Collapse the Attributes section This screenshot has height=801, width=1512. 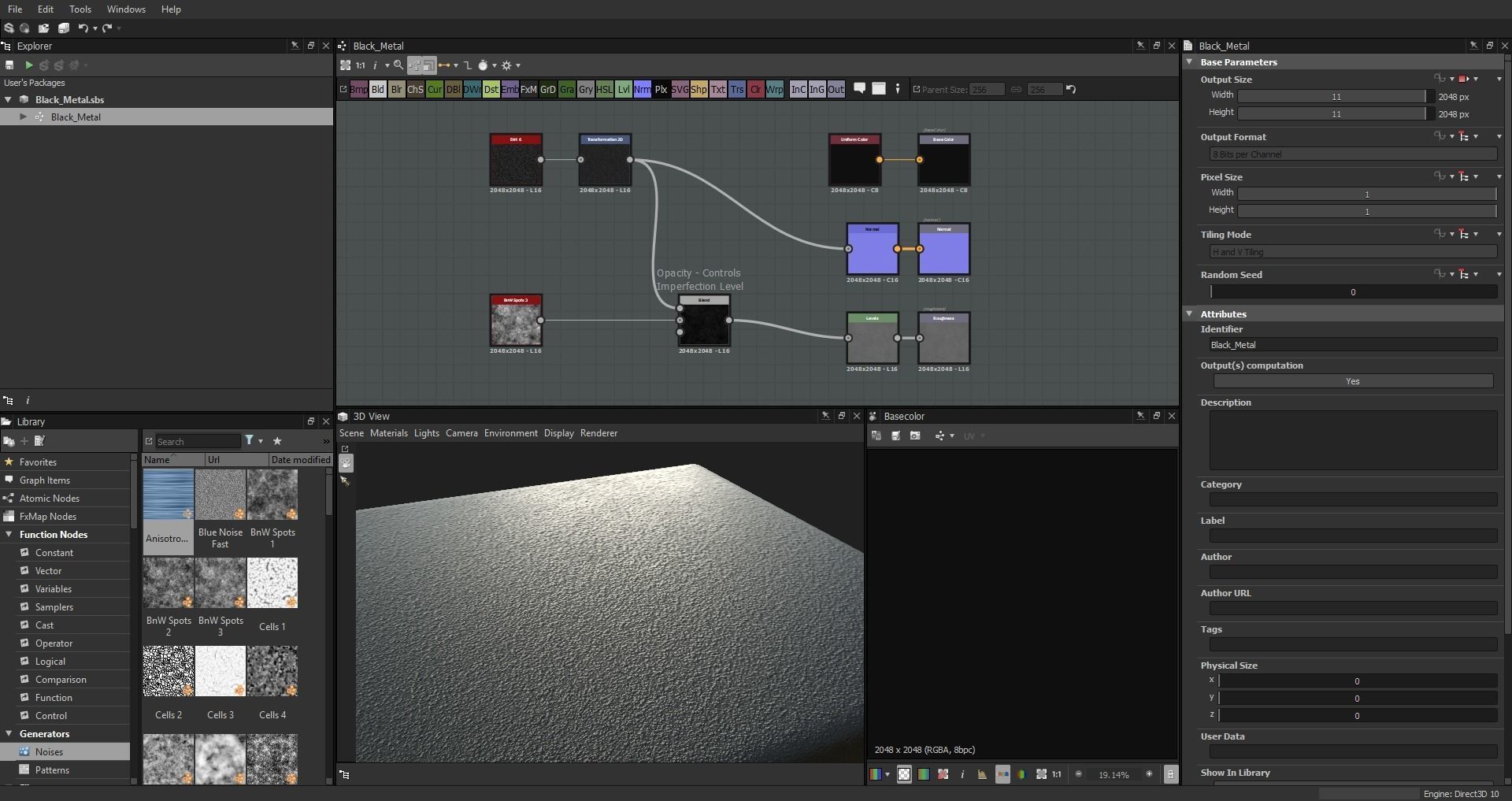point(1189,313)
